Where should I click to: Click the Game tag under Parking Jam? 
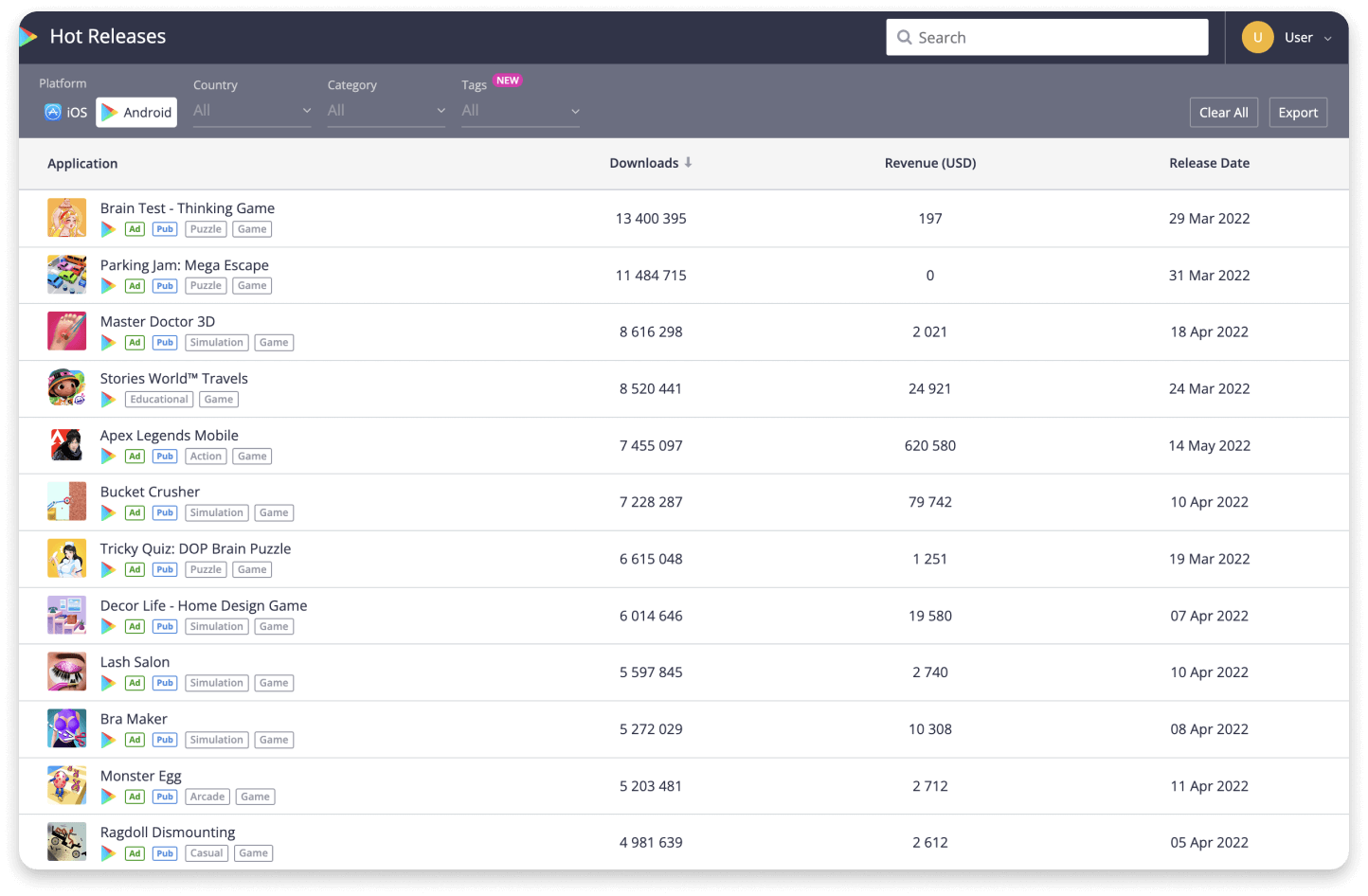coord(252,286)
